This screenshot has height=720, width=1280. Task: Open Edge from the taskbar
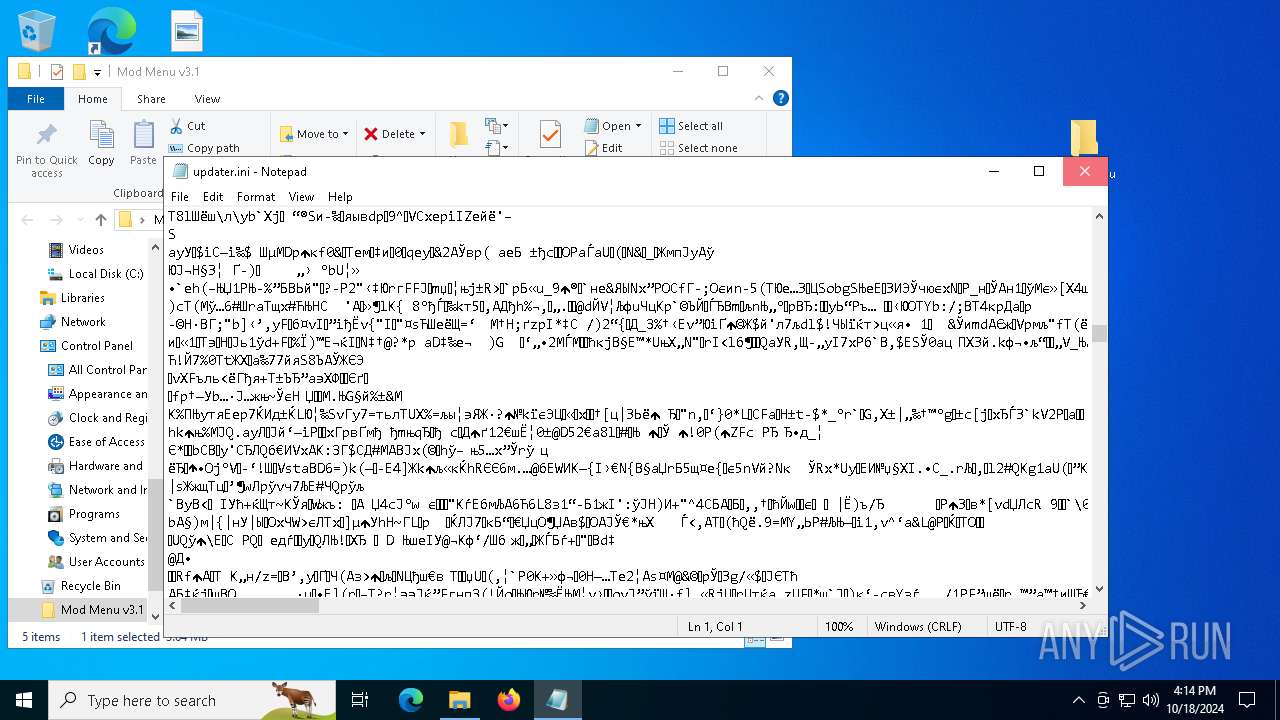pyautogui.click(x=411, y=700)
